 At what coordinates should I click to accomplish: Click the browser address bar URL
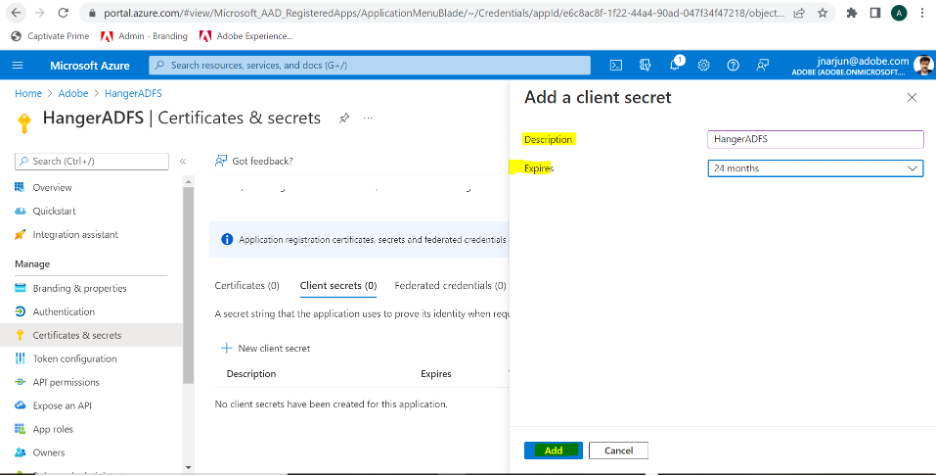point(444,13)
